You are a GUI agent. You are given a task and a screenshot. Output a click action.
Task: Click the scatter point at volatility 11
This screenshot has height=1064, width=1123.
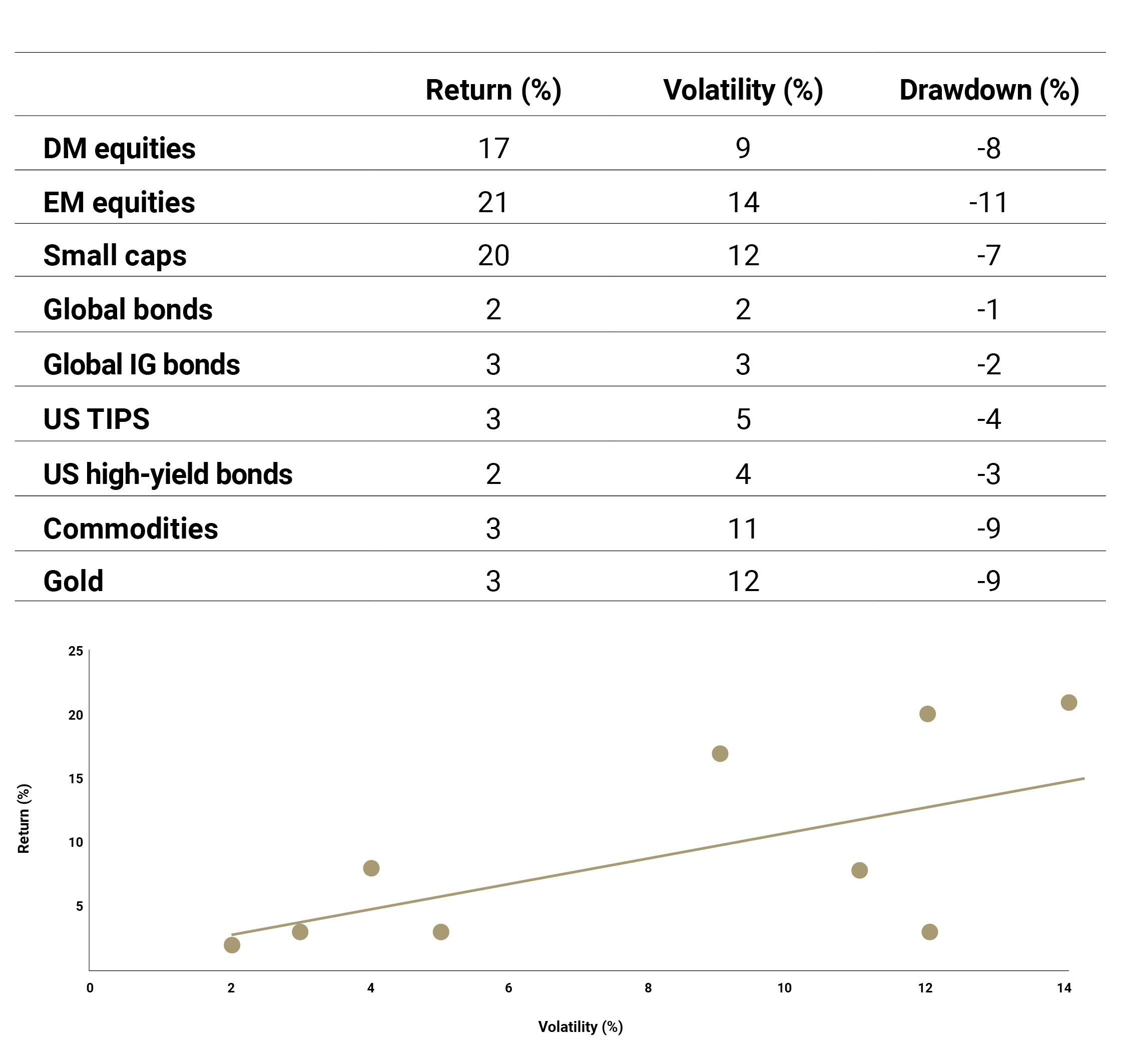(x=859, y=870)
